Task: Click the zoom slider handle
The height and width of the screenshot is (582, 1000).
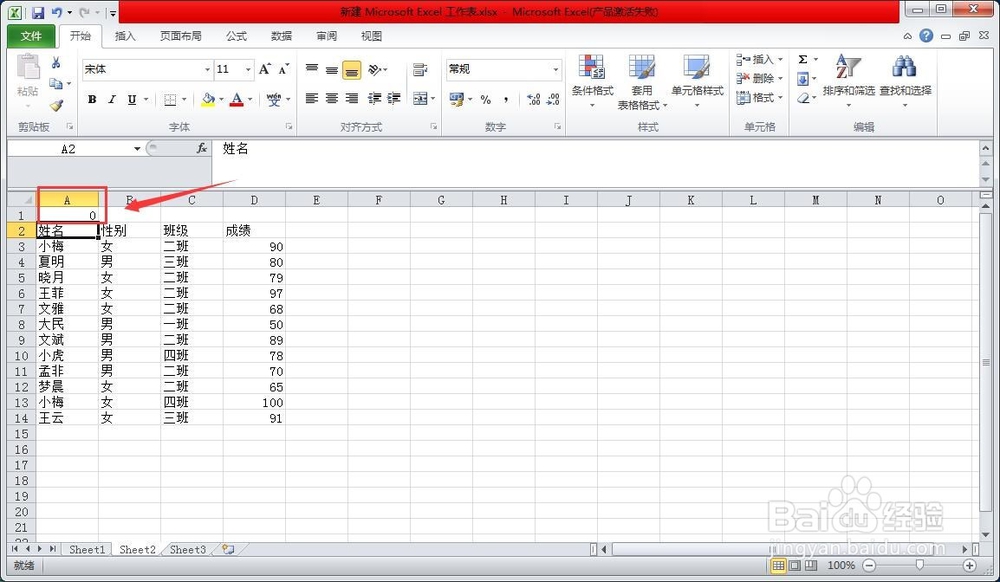Action: (920, 565)
